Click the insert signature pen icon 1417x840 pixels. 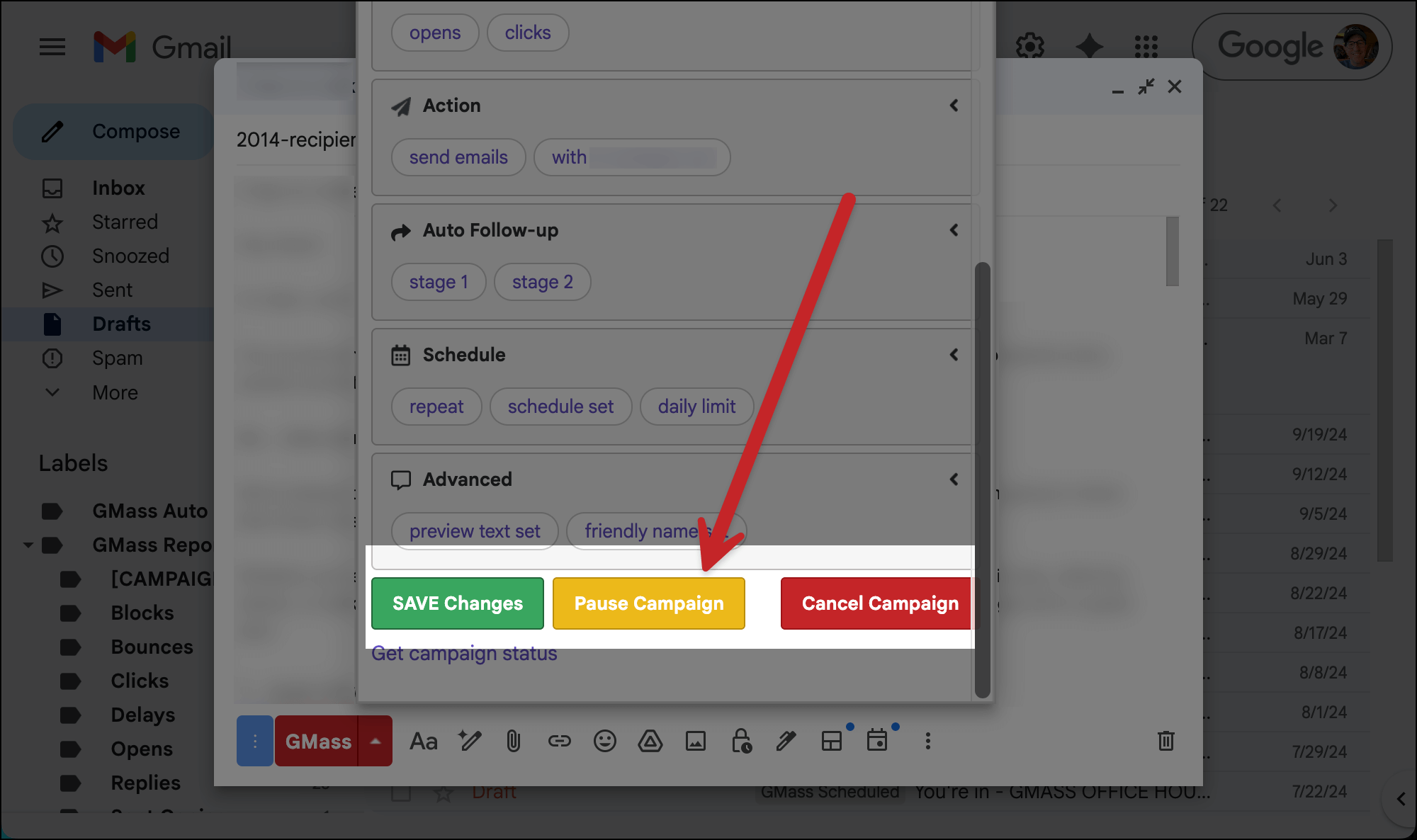[786, 742]
